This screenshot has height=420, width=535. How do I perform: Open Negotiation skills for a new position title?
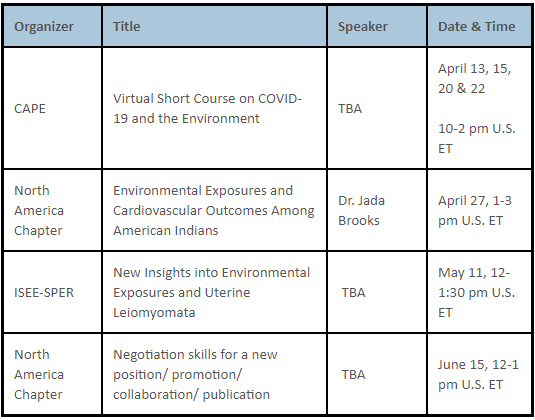pyautogui.click(x=195, y=374)
